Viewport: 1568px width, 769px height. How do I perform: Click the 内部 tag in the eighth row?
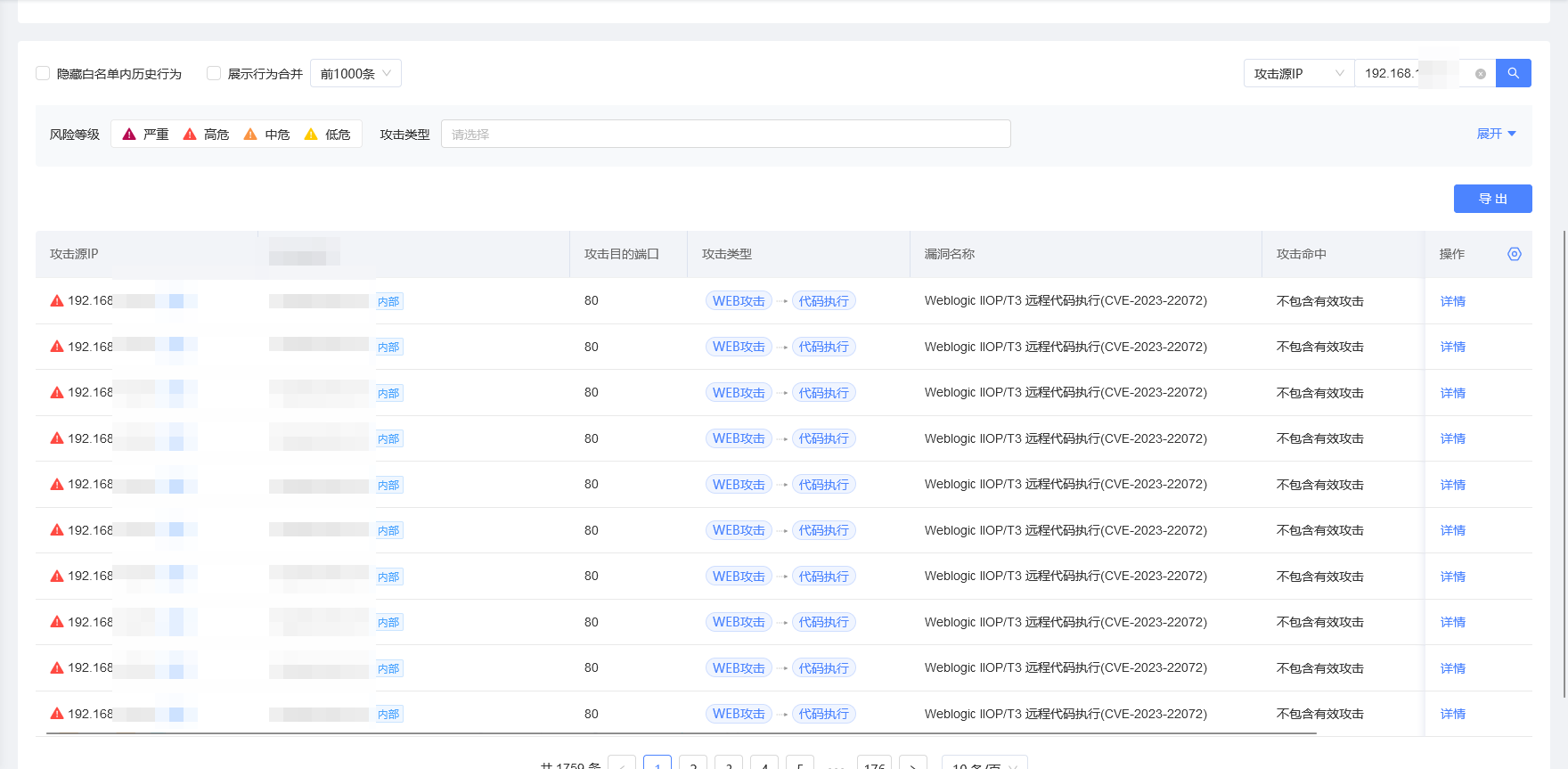388,622
